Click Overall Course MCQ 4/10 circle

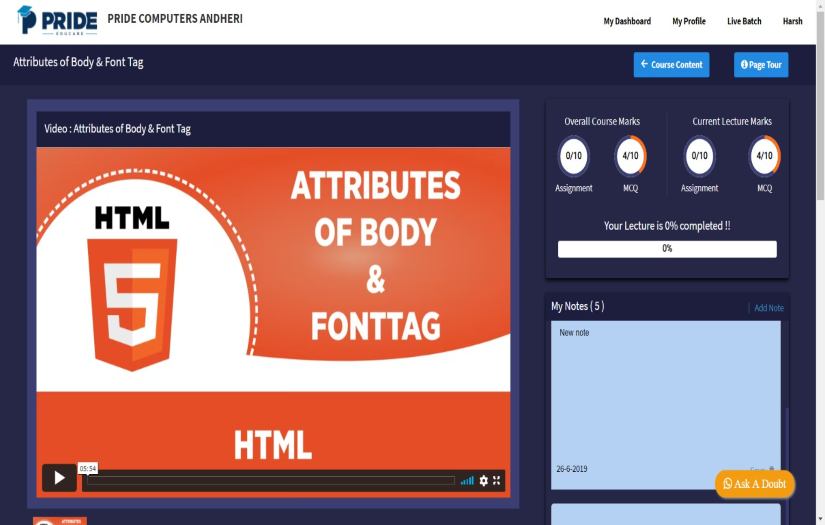(x=630, y=156)
